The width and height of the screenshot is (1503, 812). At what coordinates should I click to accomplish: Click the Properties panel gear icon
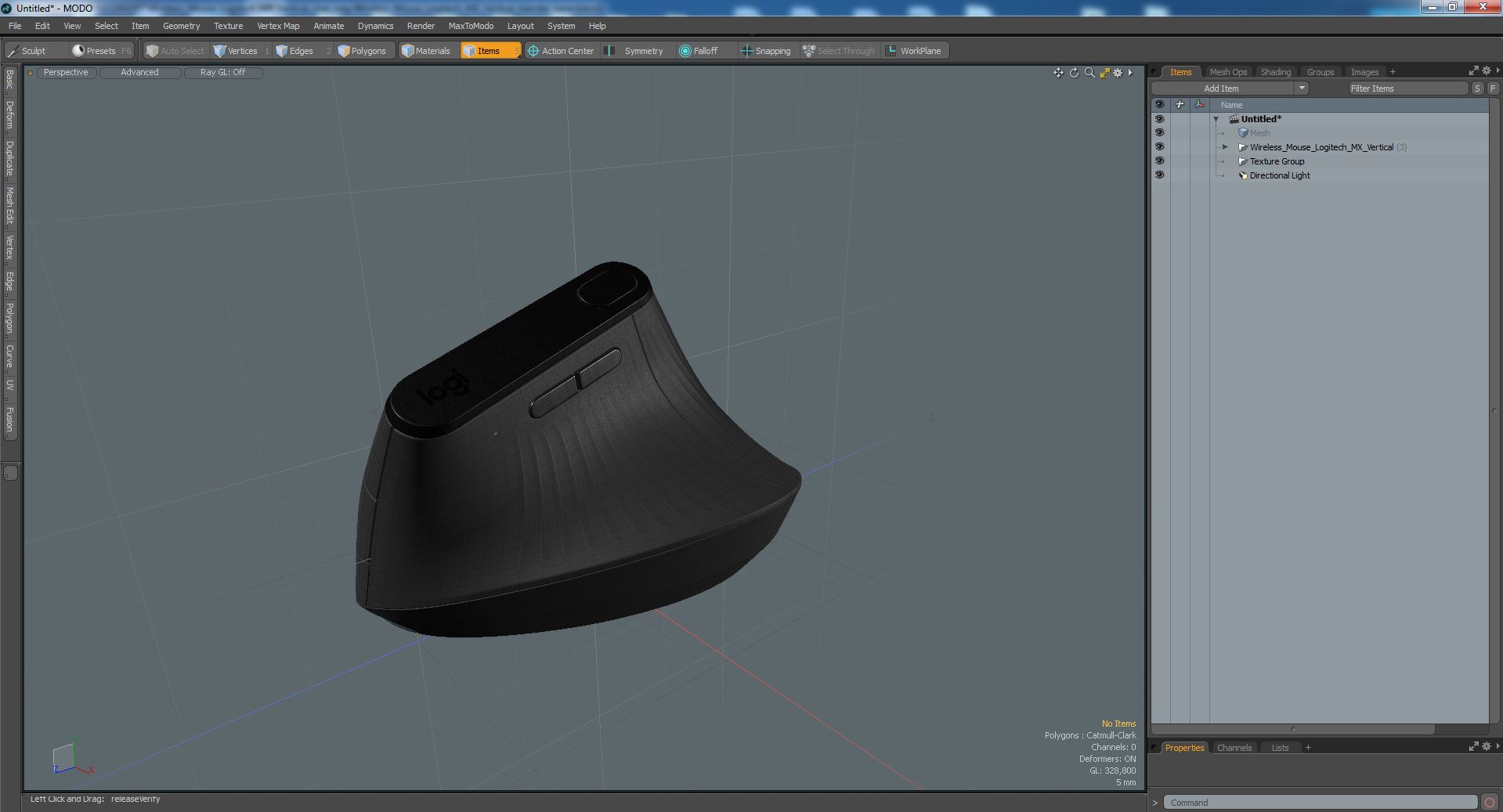pos(1486,746)
